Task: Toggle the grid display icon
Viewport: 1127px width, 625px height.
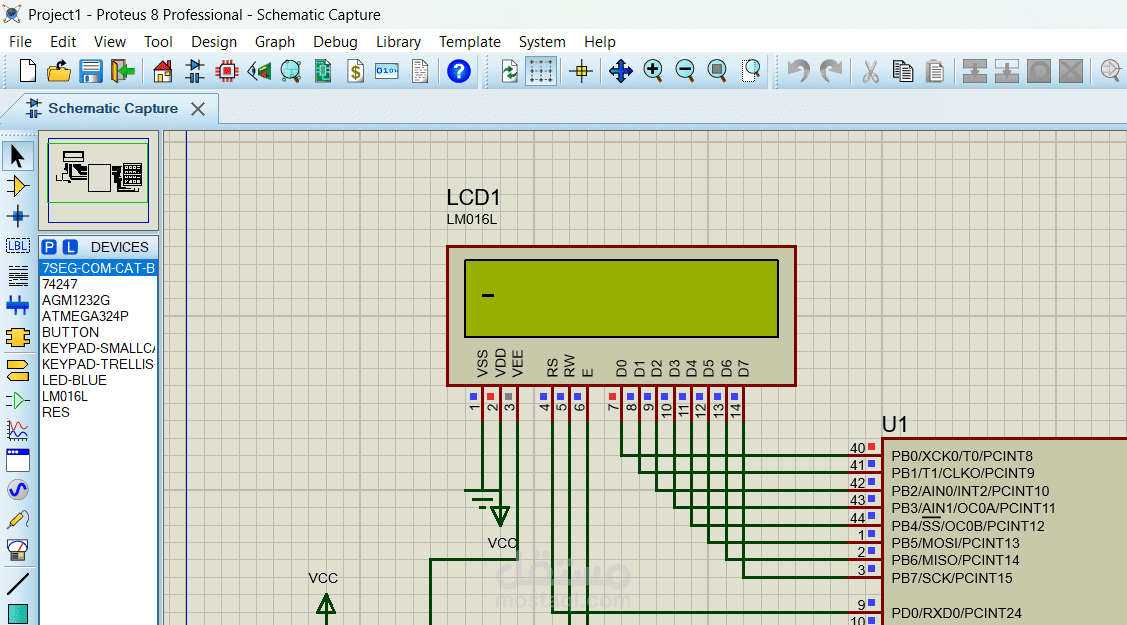Action: pyautogui.click(x=541, y=71)
